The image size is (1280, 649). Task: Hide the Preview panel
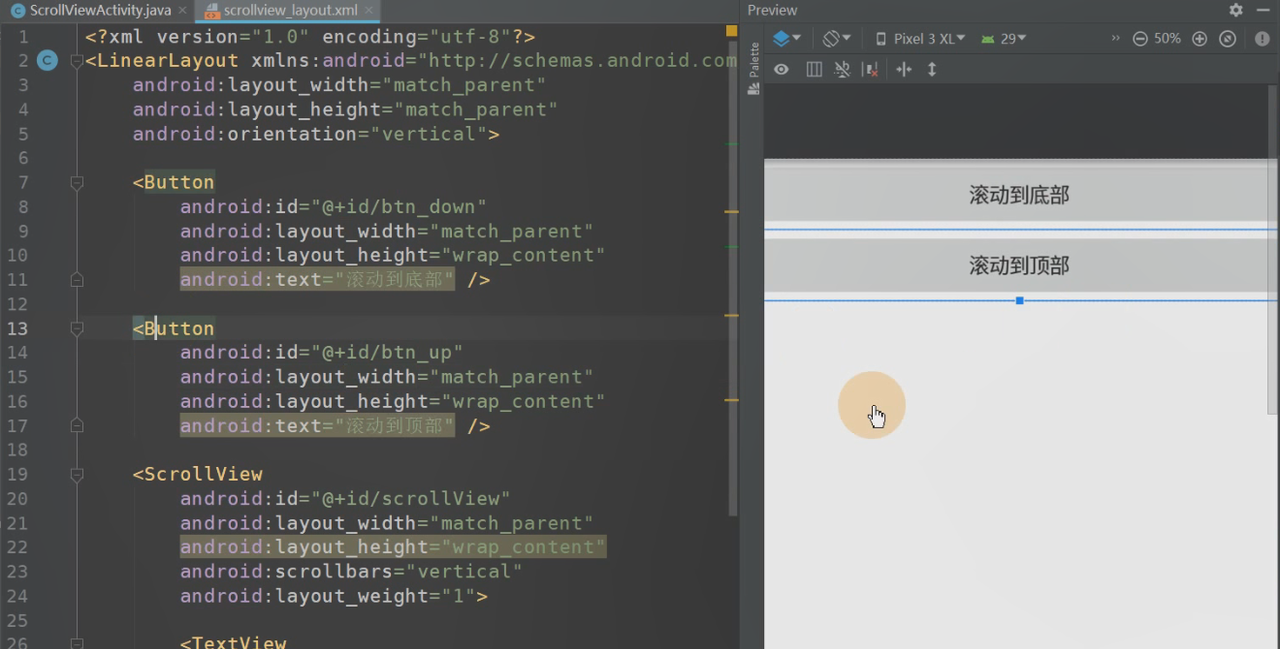(x=1263, y=10)
